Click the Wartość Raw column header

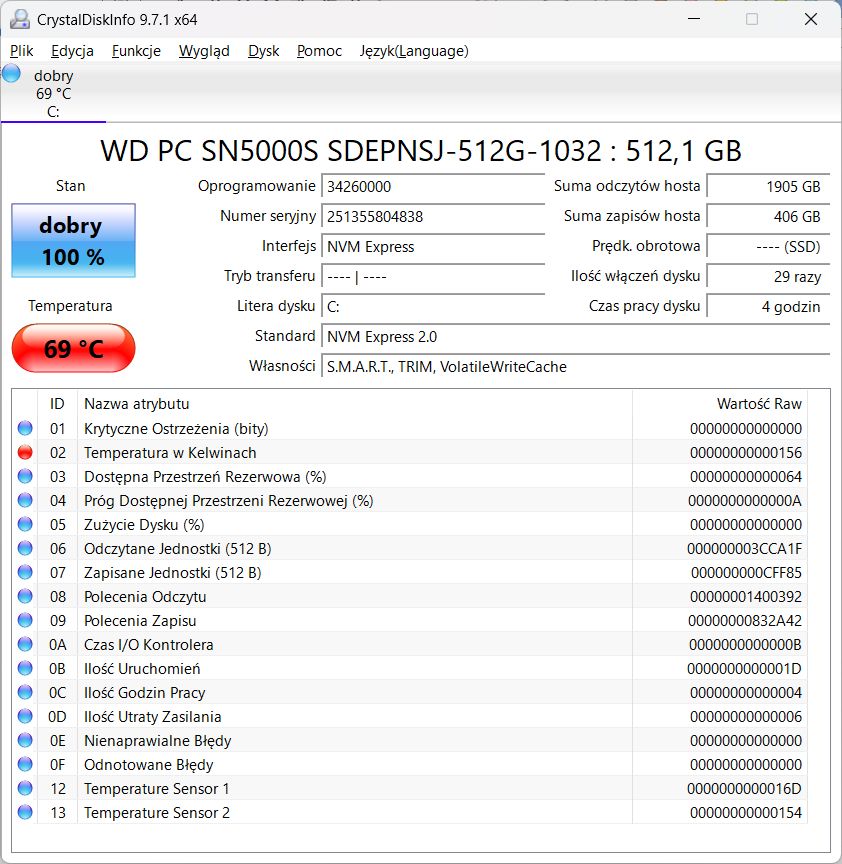click(x=720, y=404)
